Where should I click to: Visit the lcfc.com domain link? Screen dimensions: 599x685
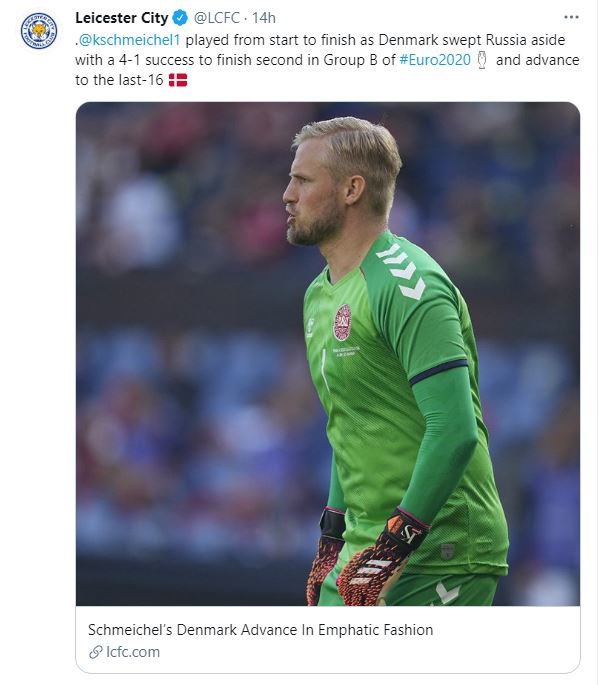pos(133,652)
